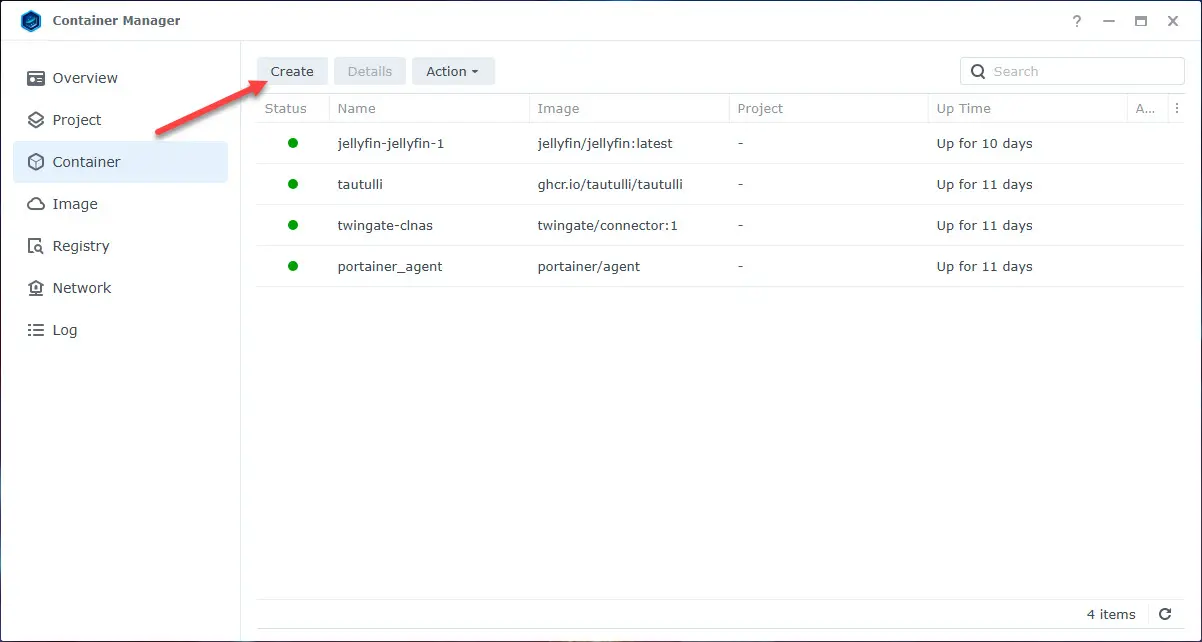Click image text ghcr.io/tautulli/tautulli
Screen dimensions: 1202x642
coord(610,184)
